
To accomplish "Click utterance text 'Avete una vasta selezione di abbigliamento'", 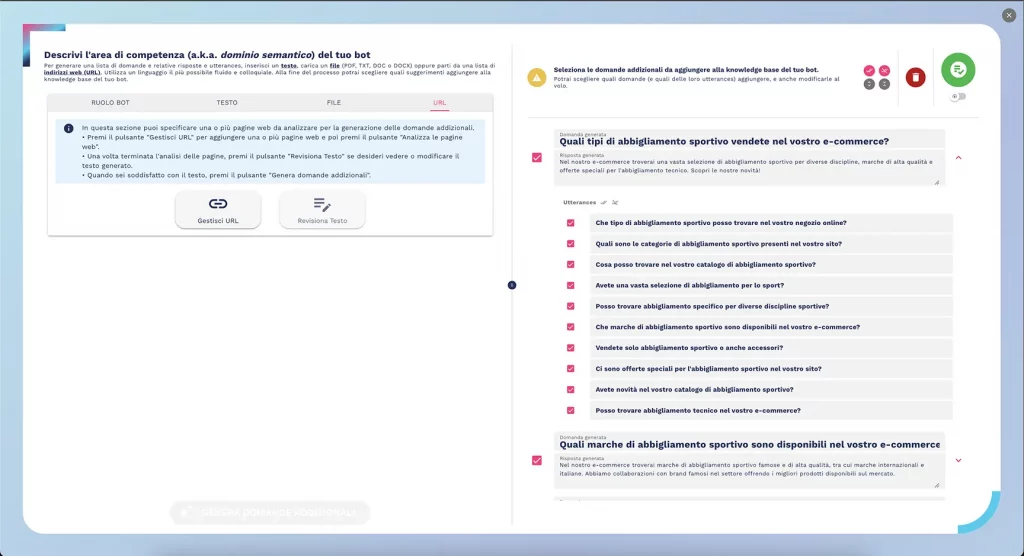I will (690, 286).
